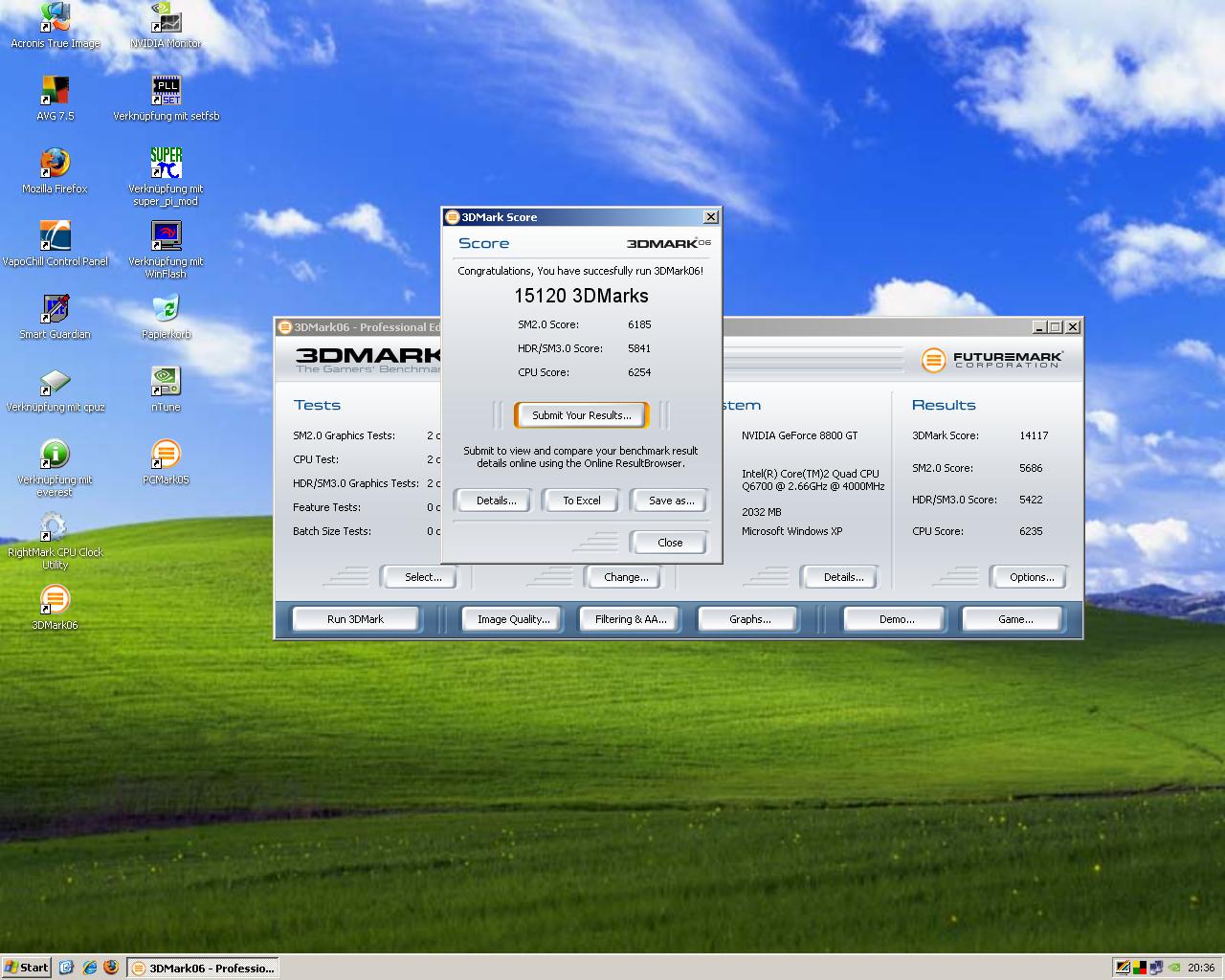Click the CPU Score value 6254 in dialog
This screenshot has width=1225, height=980.
click(x=639, y=372)
